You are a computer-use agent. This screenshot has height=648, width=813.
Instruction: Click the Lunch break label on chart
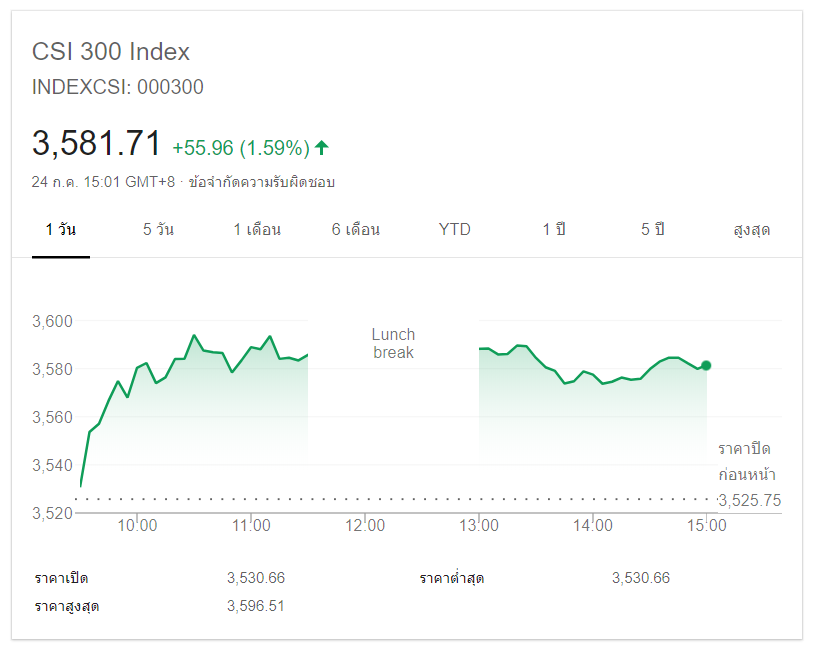(393, 343)
